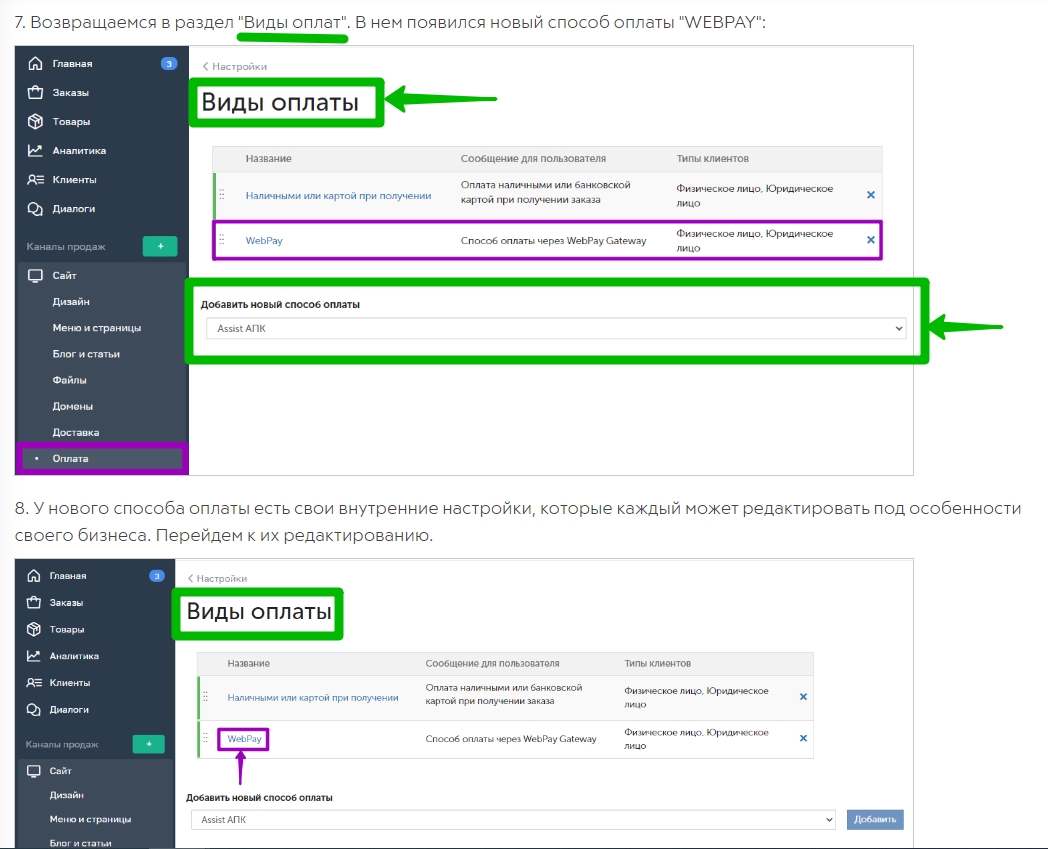Open Наличными или картой link in upper table
Viewport: 1048px width, 849px height.
click(x=338, y=196)
